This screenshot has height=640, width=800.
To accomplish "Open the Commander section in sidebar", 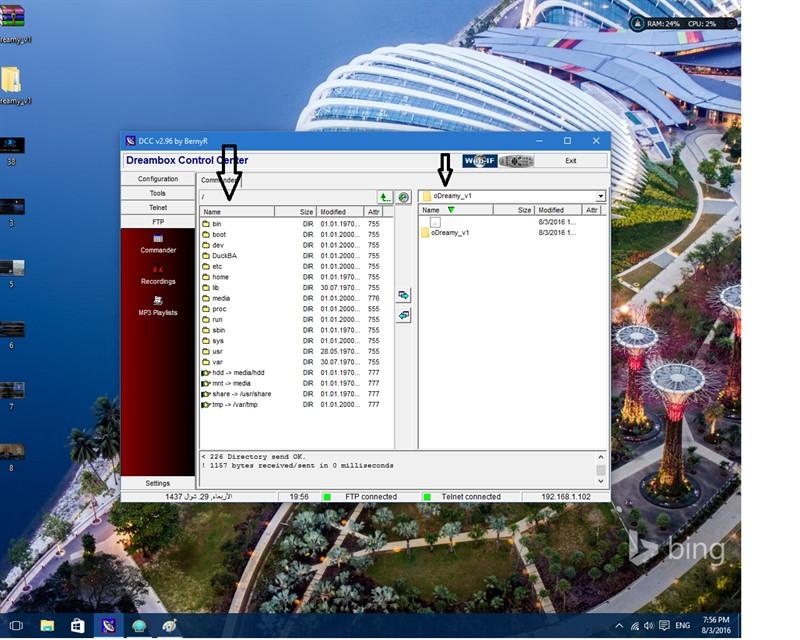I will [158, 244].
